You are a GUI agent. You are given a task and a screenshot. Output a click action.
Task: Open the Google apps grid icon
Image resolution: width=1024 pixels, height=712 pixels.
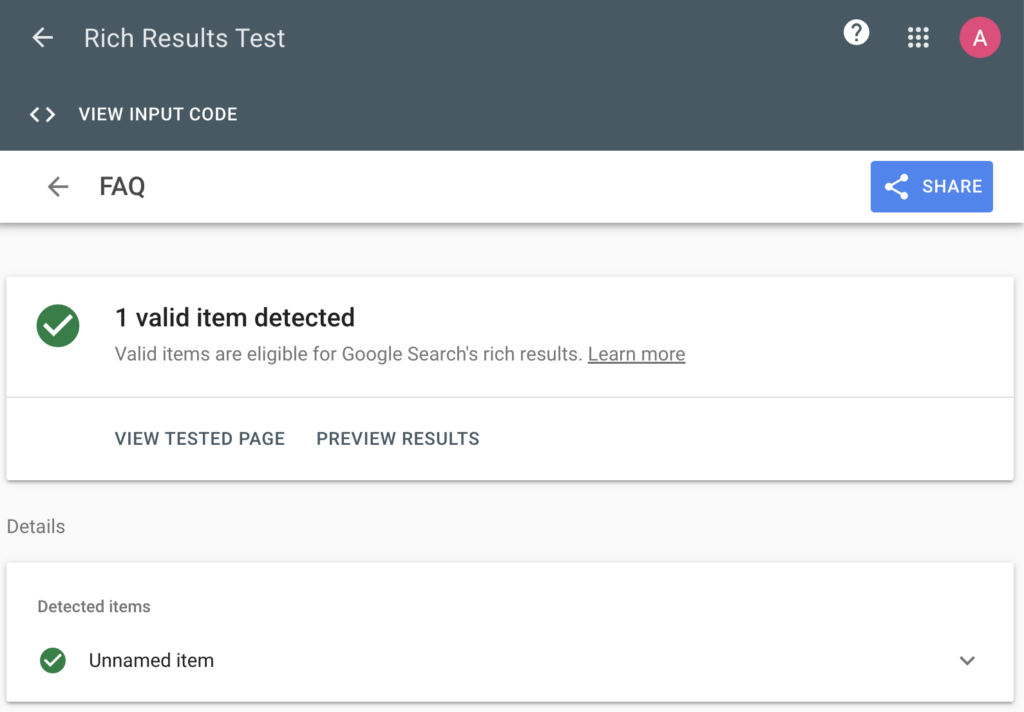pyautogui.click(x=918, y=38)
